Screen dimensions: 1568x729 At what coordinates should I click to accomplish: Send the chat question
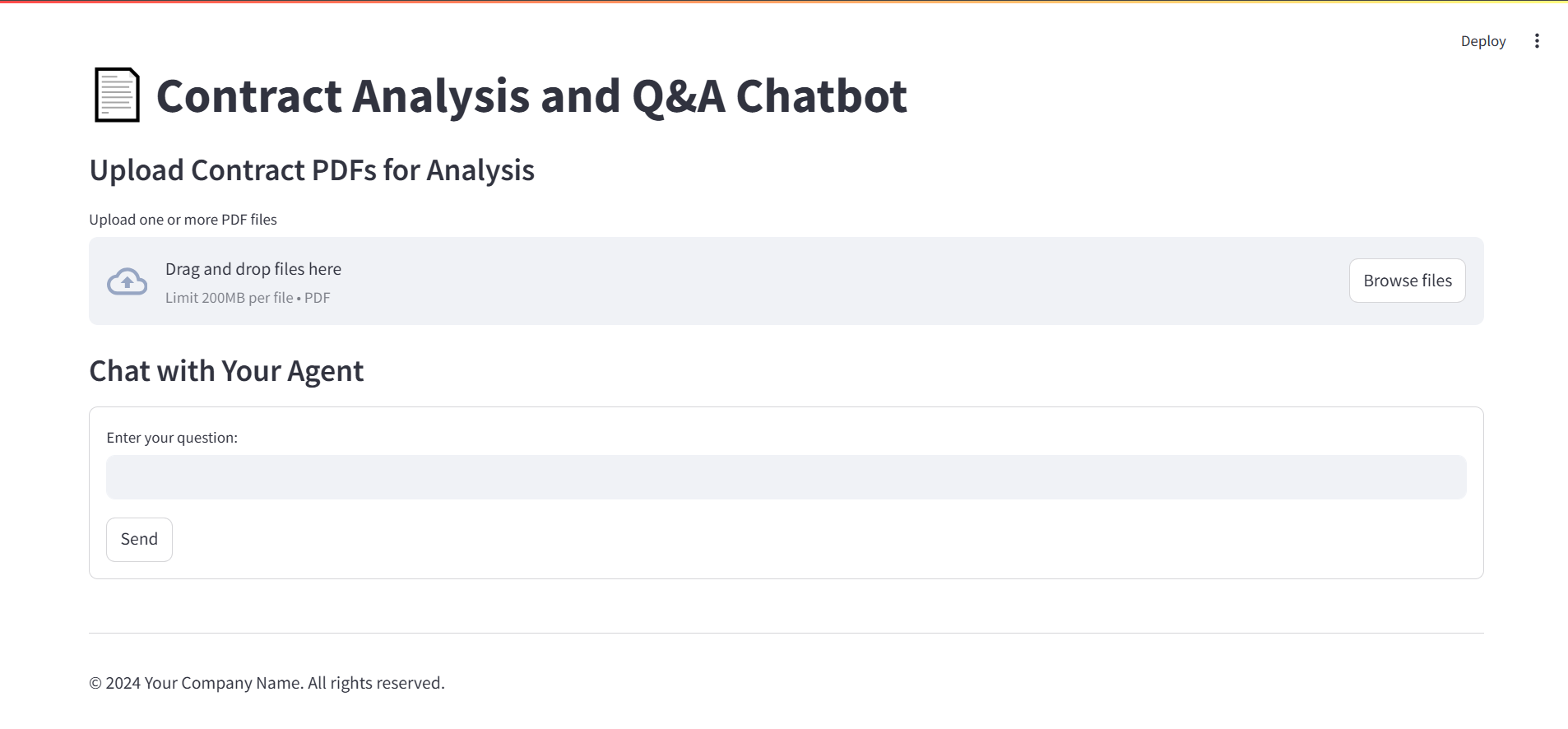pos(139,540)
